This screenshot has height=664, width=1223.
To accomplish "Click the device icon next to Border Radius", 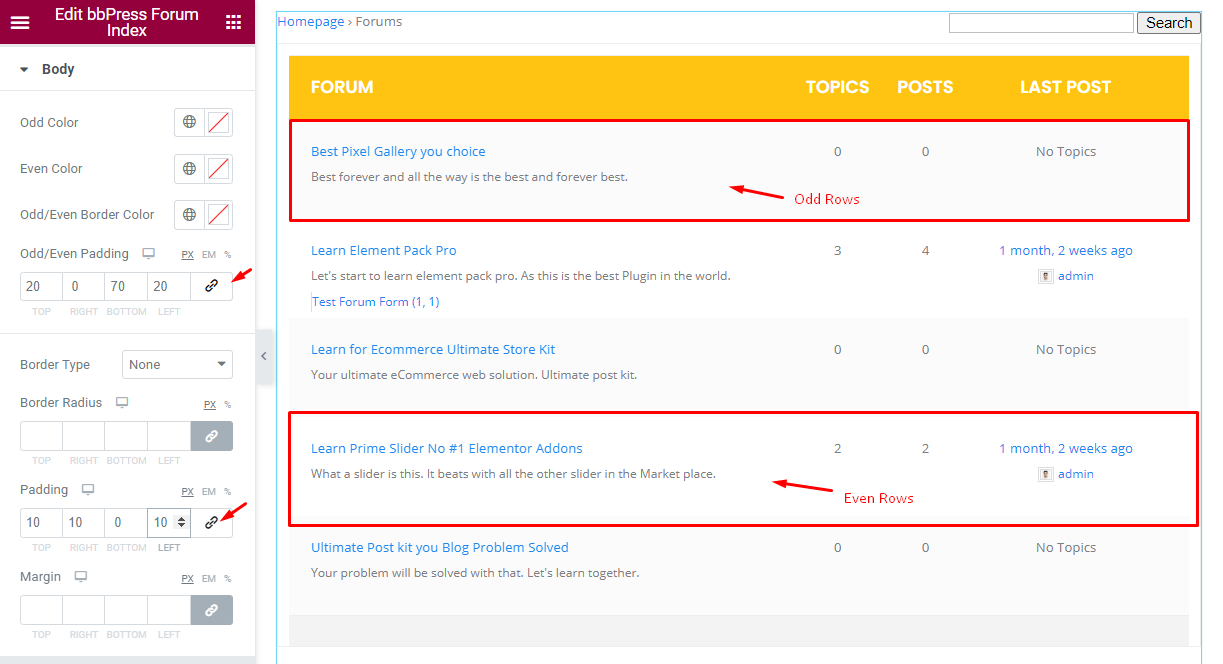I will (121, 402).
